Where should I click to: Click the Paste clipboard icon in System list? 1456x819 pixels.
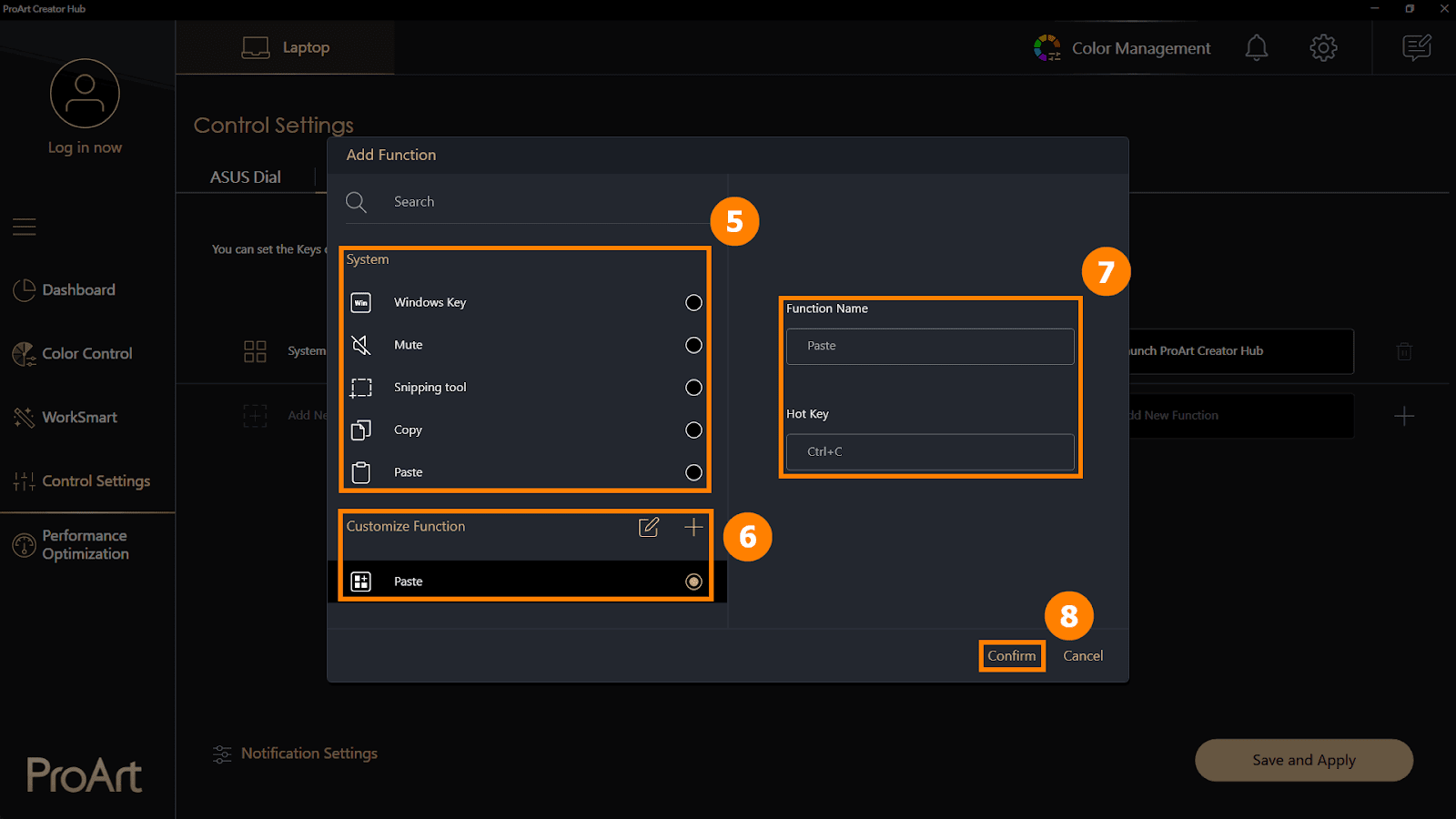coord(361,472)
